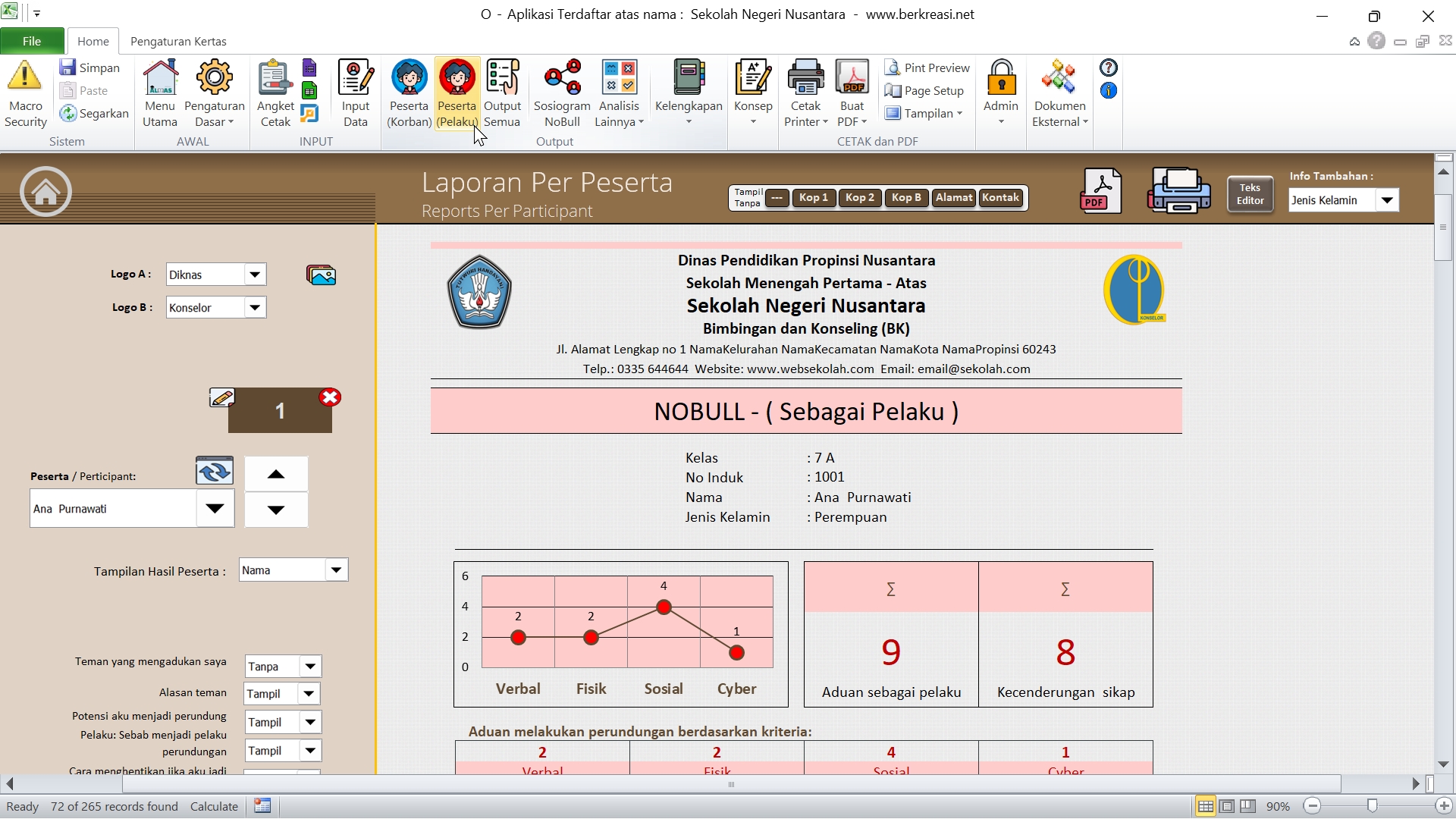Click the home circle icon

(45, 192)
